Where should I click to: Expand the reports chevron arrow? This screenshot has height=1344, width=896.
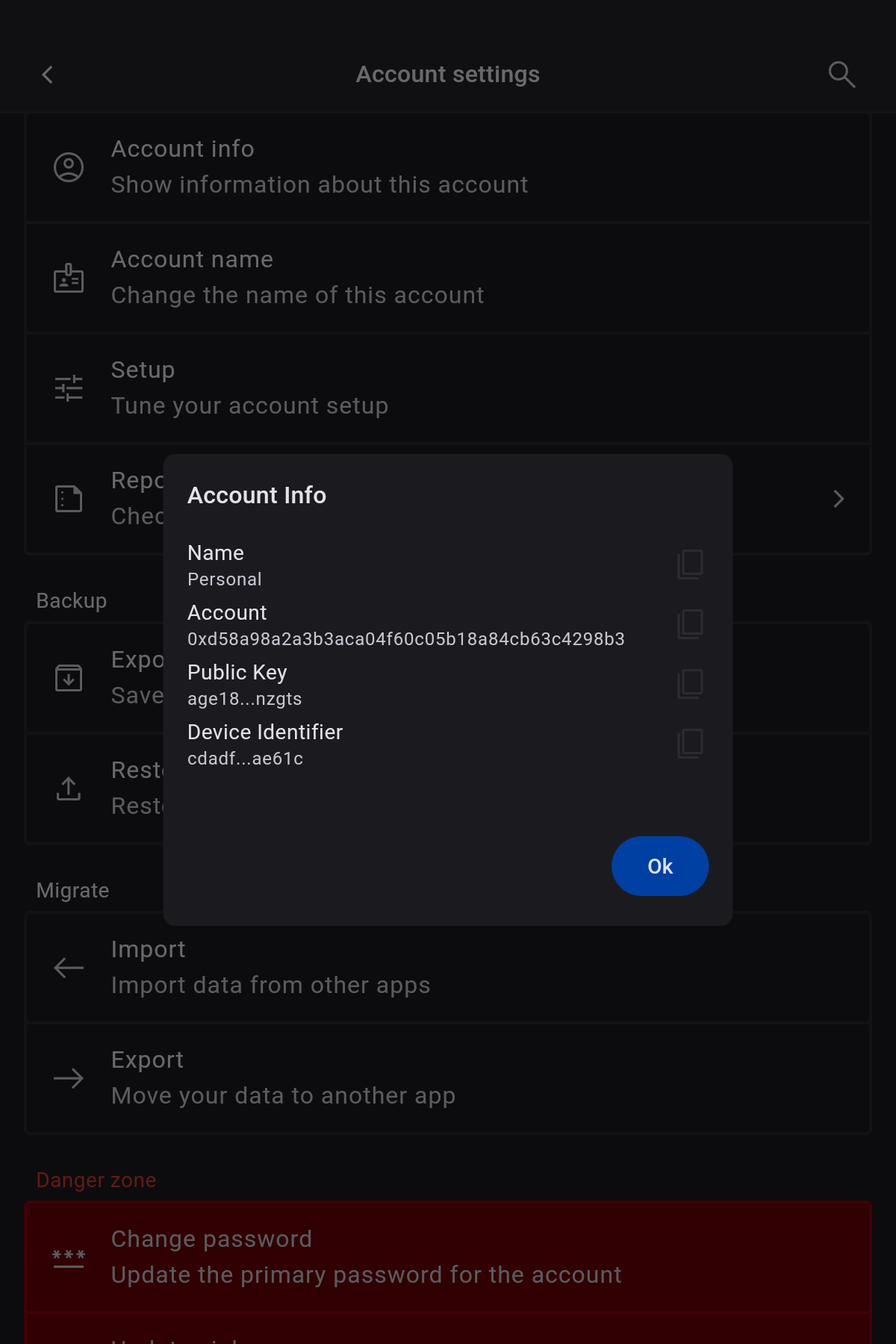pos(839,499)
